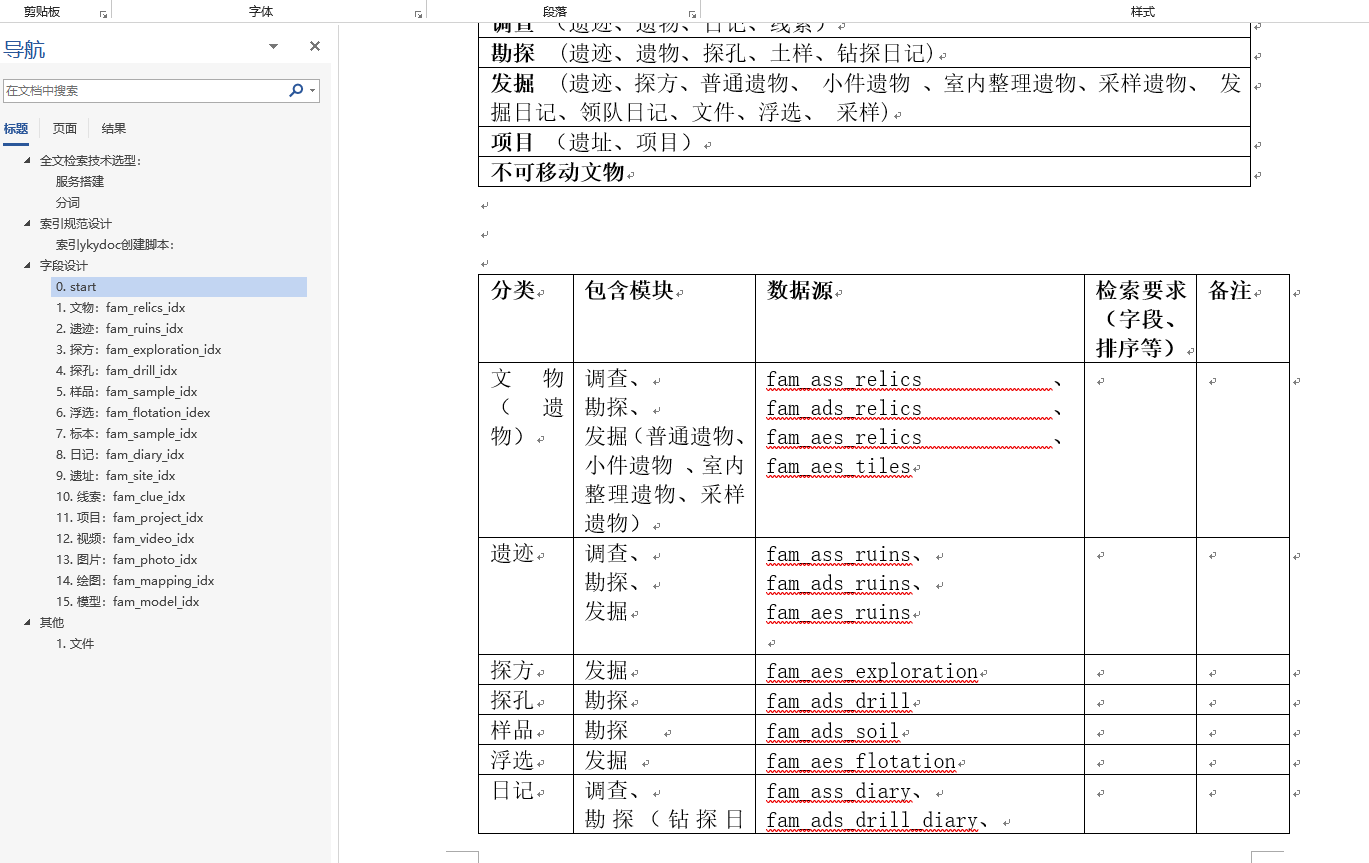Switch to the 标题 tab
Image resolution: width=1369 pixels, height=863 pixels.
[16, 128]
